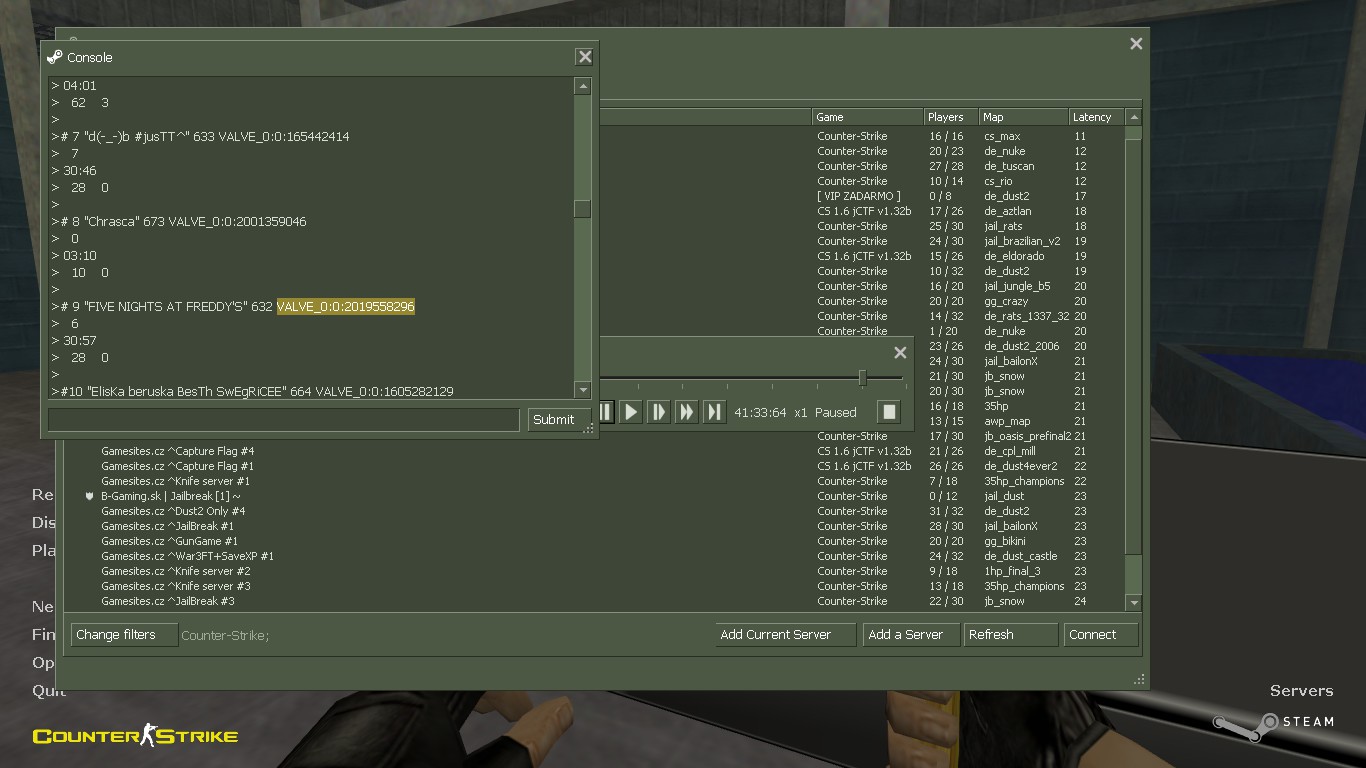Sort servers by Game column
1366x768 pixels.
click(x=867, y=117)
